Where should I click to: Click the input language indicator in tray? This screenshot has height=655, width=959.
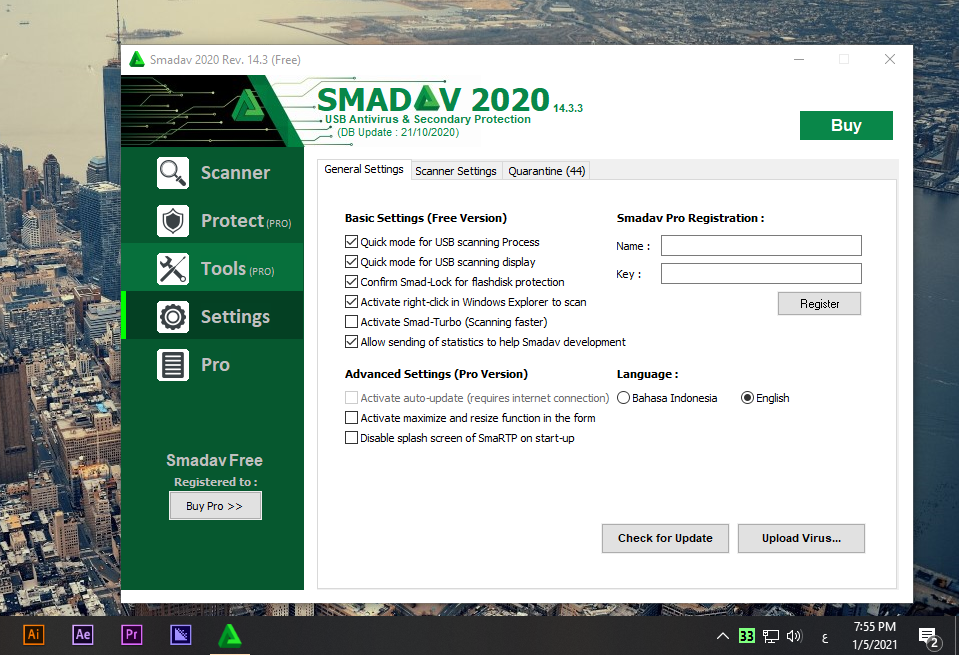pyautogui.click(x=825, y=638)
